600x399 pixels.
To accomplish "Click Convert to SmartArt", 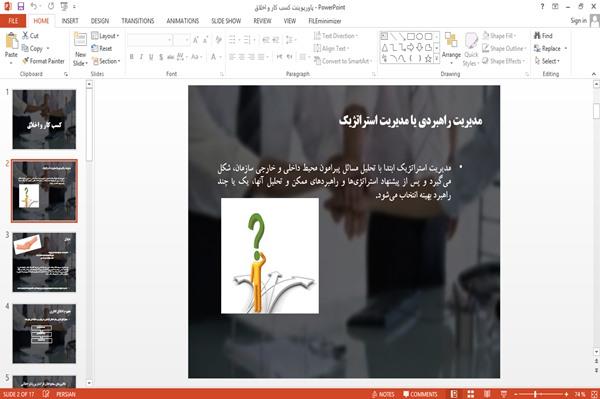I will (342, 61).
